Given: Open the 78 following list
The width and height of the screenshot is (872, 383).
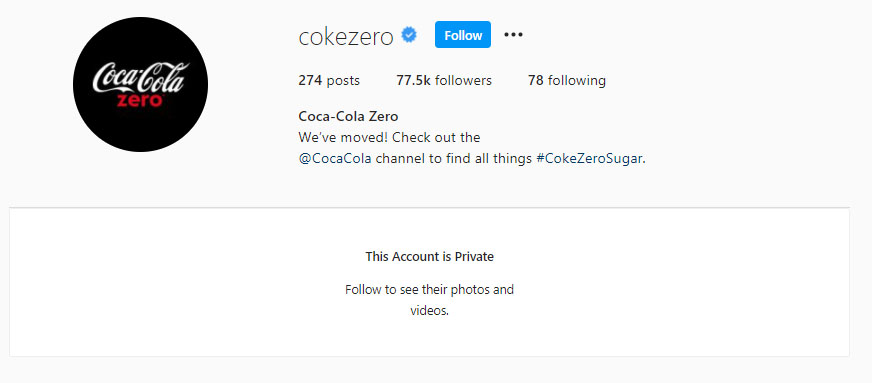Looking at the screenshot, I should coord(567,81).
